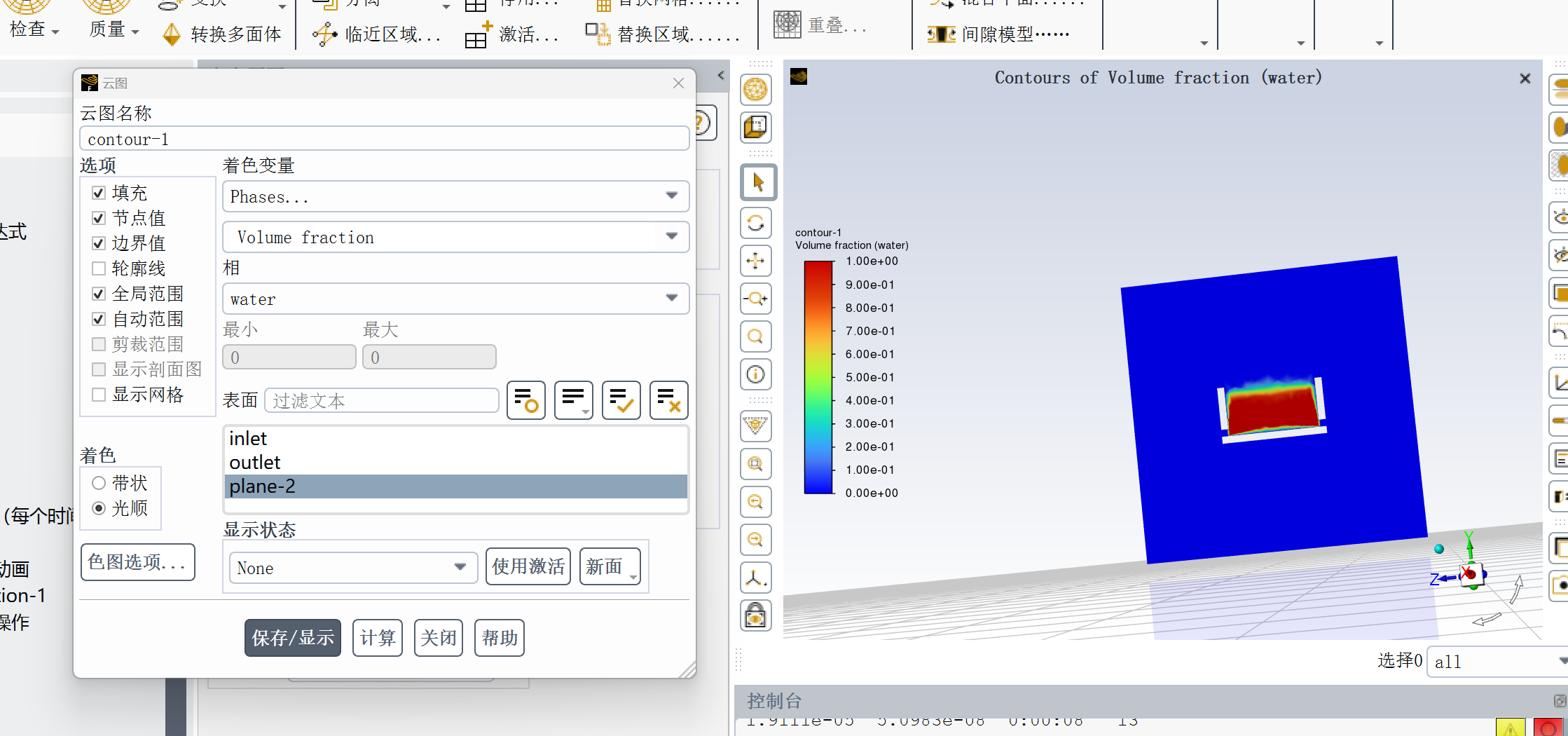
Task: Close the Contours graphics window tab
Action: [x=1525, y=79]
